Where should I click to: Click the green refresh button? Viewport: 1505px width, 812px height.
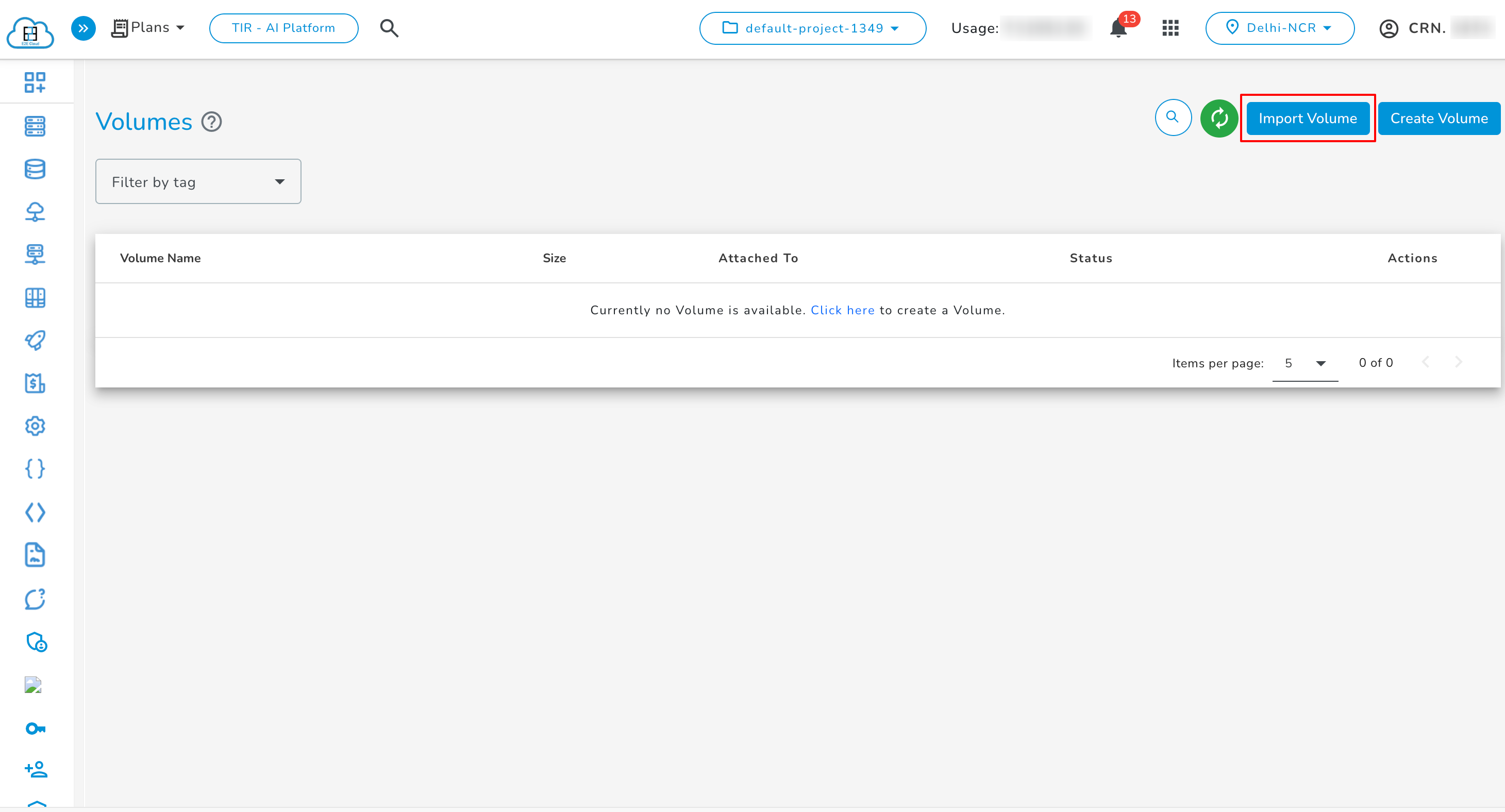pyautogui.click(x=1219, y=118)
